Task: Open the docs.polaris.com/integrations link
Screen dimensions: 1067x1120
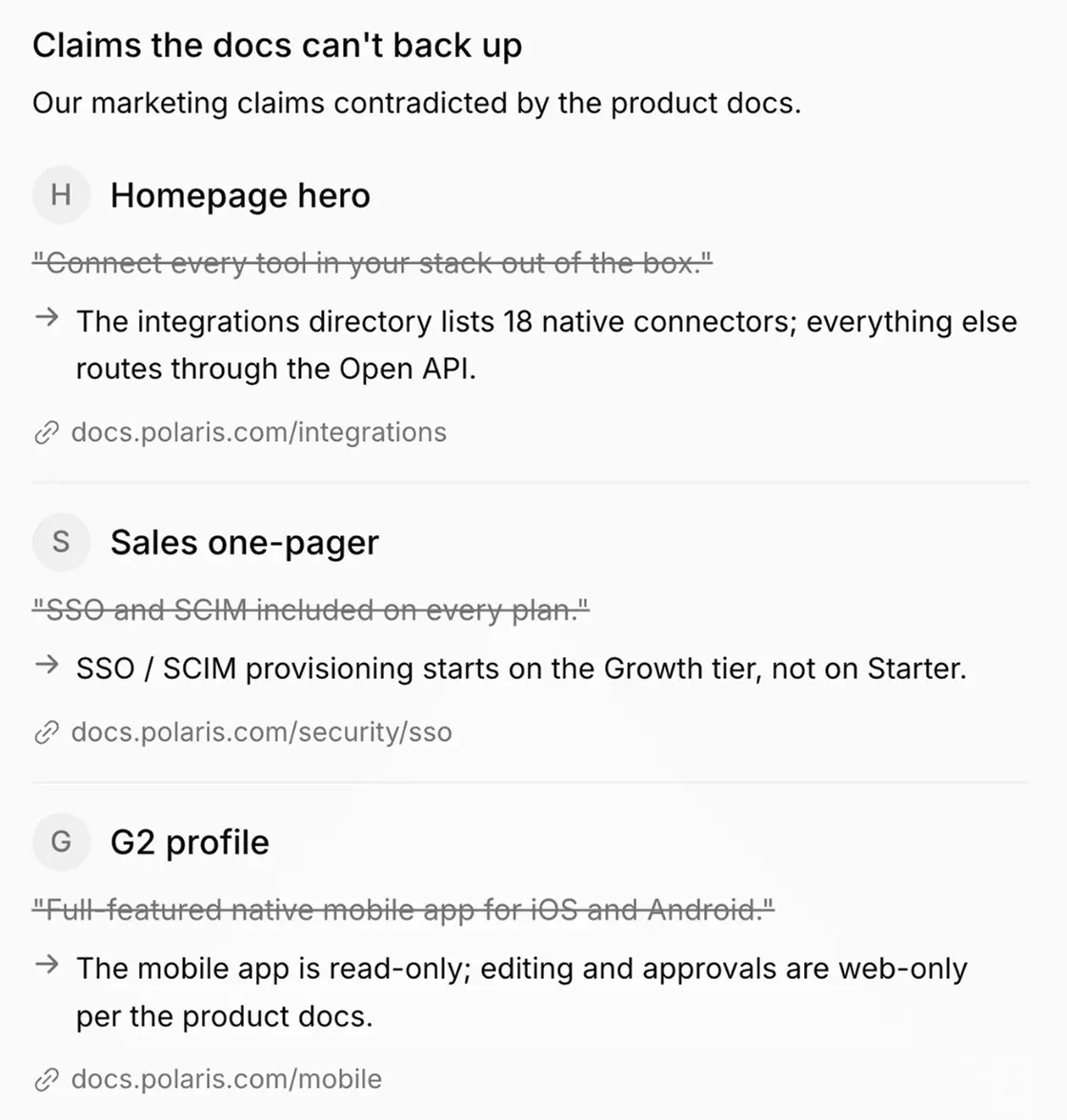Action: click(x=259, y=432)
